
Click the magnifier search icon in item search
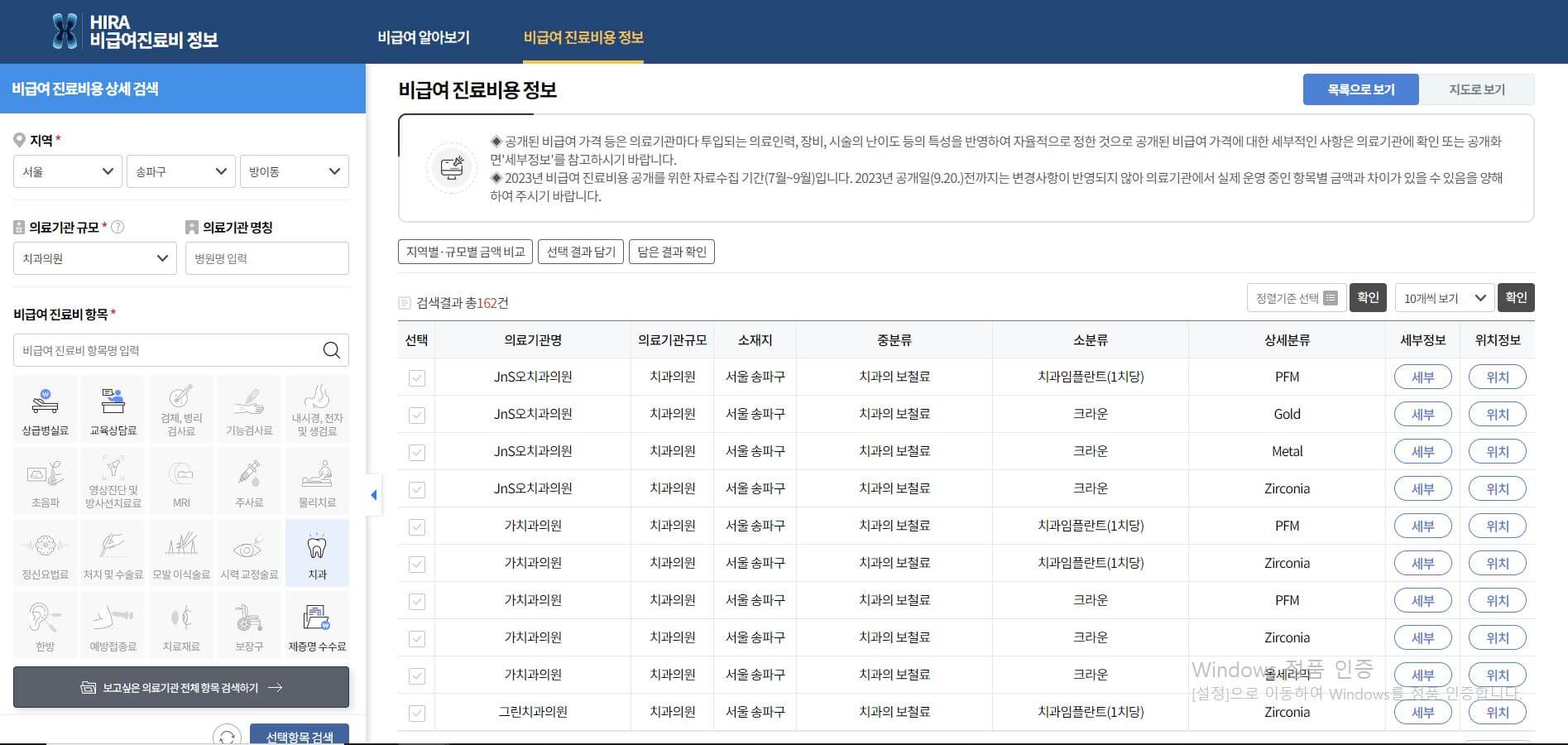pos(332,350)
